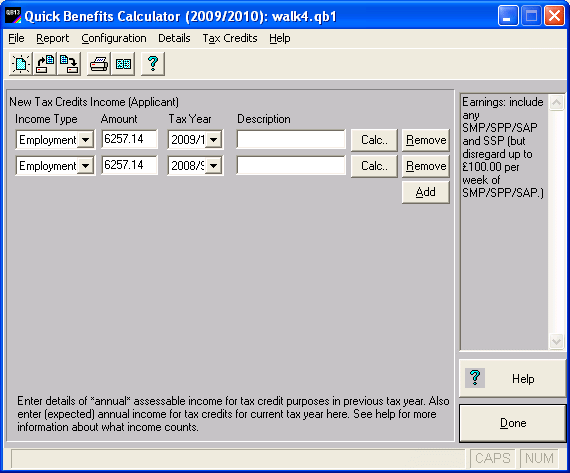The height and width of the screenshot is (473, 570).
Task: Click the Print toolbar icon
Action: tap(99, 64)
